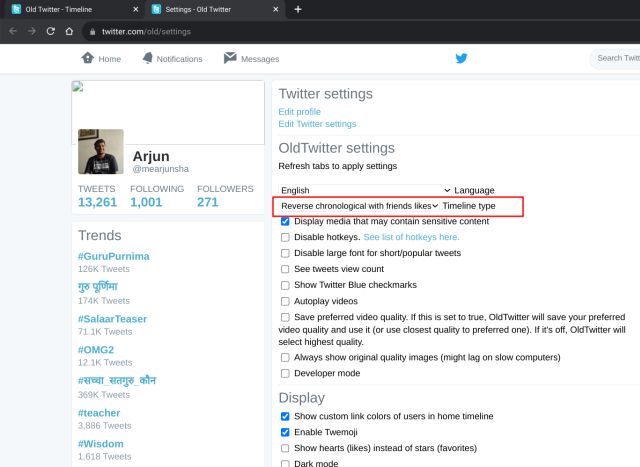The height and width of the screenshot is (467, 640).
Task: Click the Messages envelope icon
Action: (x=230, y=59)
